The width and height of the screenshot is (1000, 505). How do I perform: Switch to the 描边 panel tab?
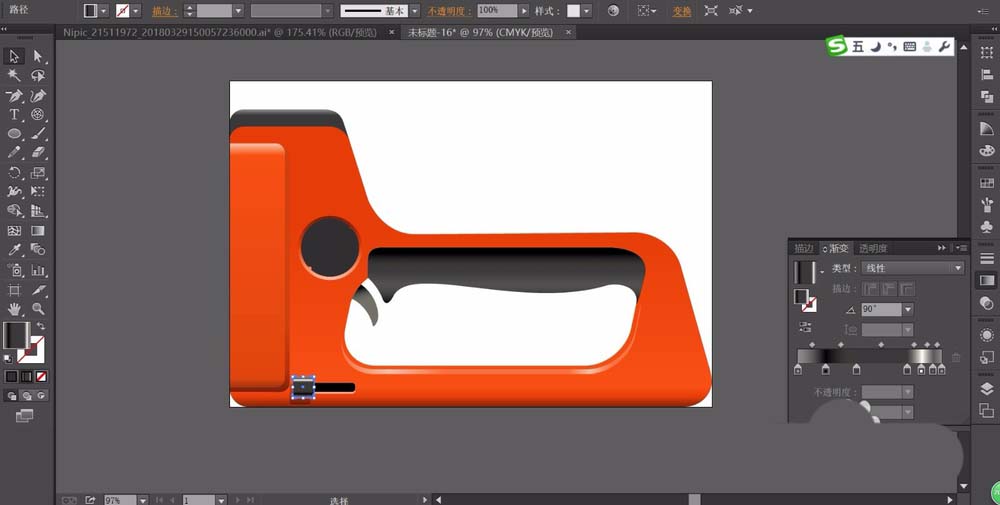804,248
